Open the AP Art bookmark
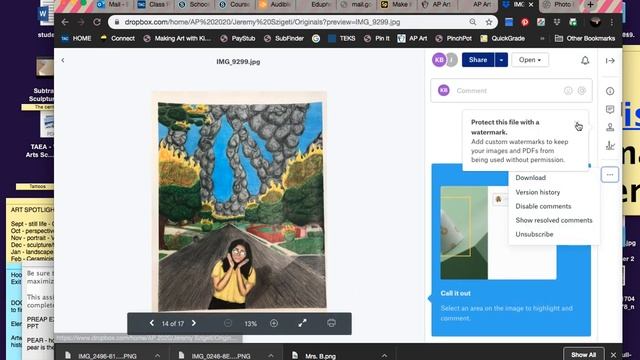 tap(412, 38)
